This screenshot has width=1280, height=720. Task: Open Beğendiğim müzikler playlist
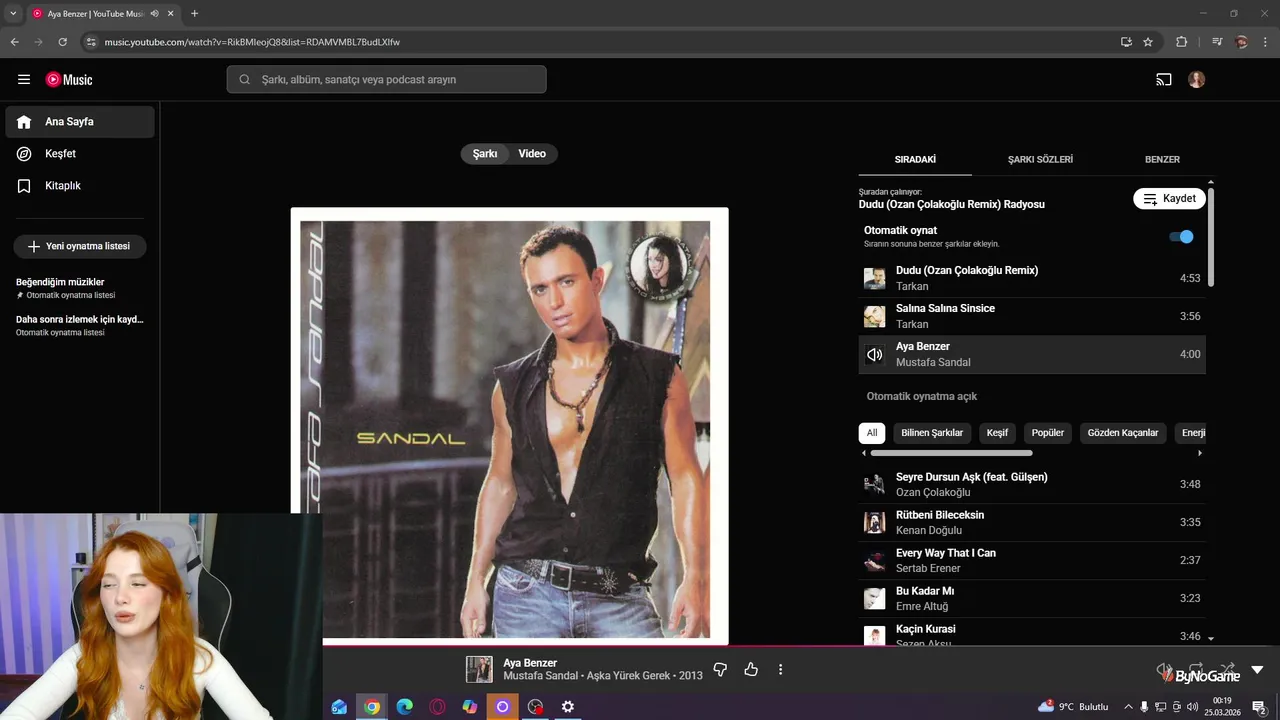pyautogui.click(x=80, y=288)
